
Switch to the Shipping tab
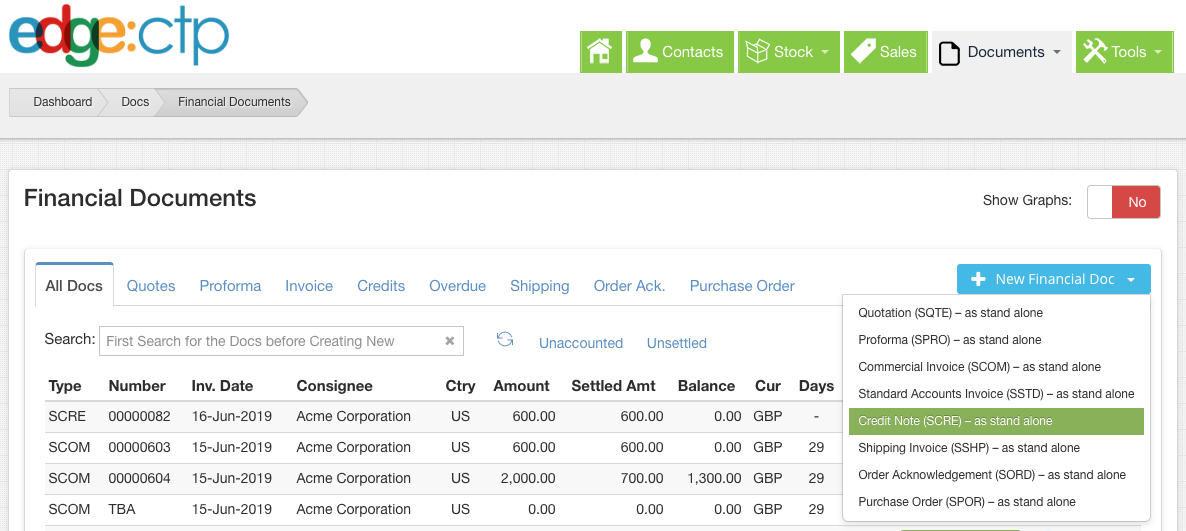pos(539,286)
